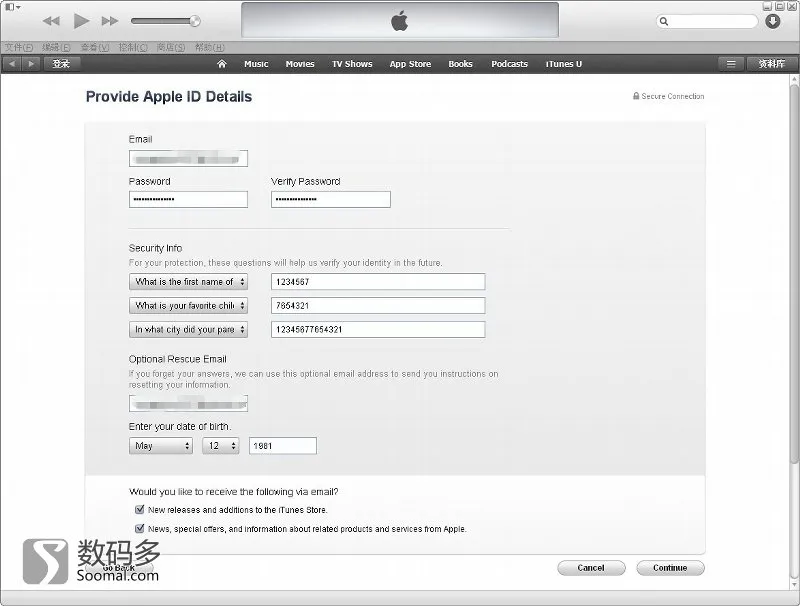Focus the Optional Rescue Email field
The image size is (800, 606).
pos(188,403)
